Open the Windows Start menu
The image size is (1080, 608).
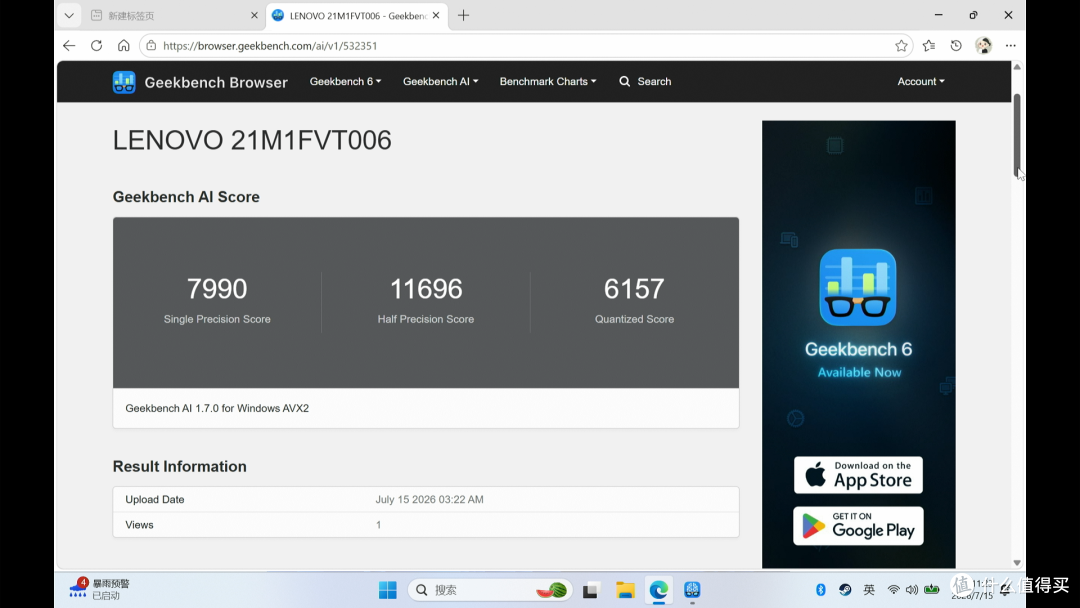click(x=388, y=590)
